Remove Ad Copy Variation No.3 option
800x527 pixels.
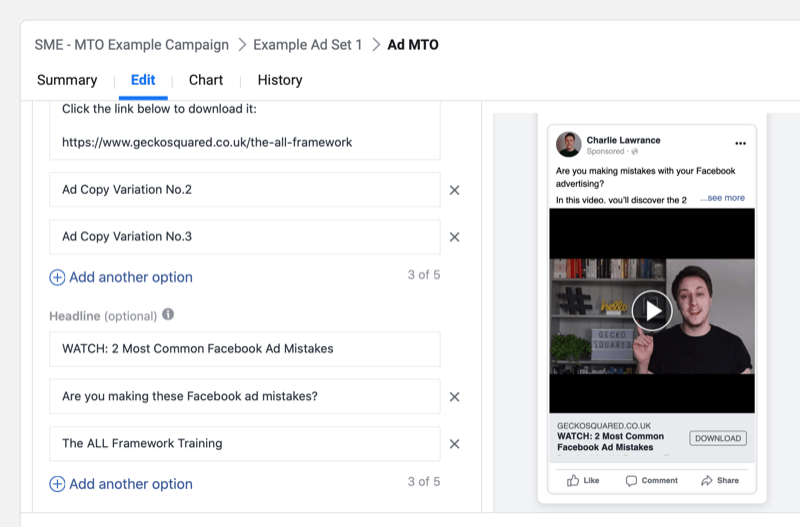454,237
